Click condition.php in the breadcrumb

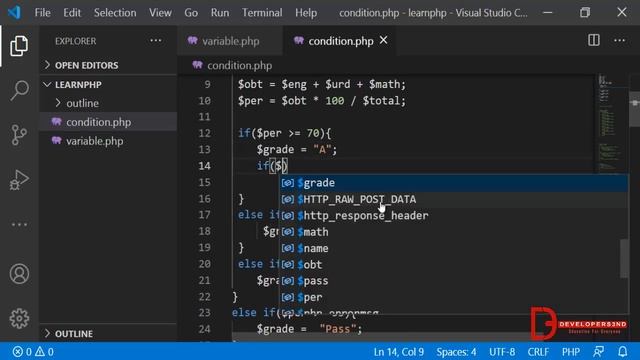[239, 65]
